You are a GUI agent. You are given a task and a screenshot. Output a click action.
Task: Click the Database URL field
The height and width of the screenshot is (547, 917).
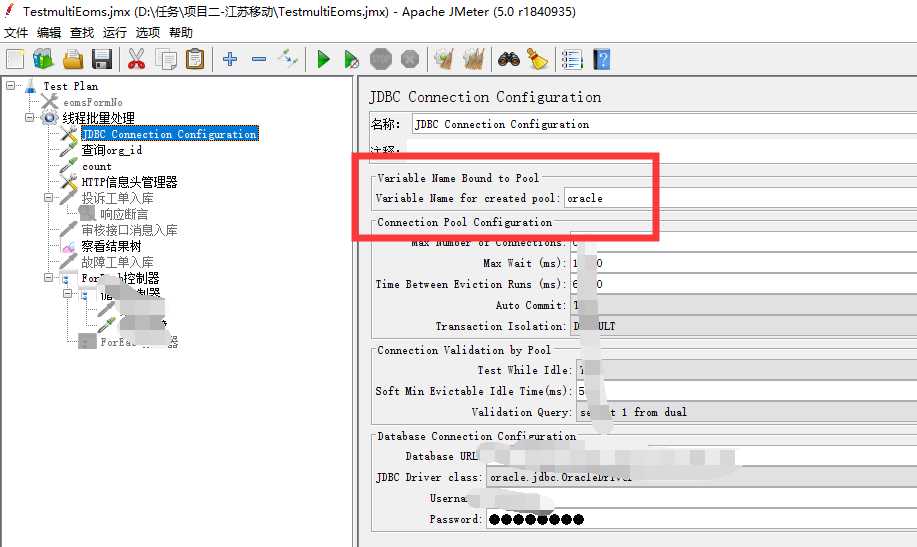[701, 456]
